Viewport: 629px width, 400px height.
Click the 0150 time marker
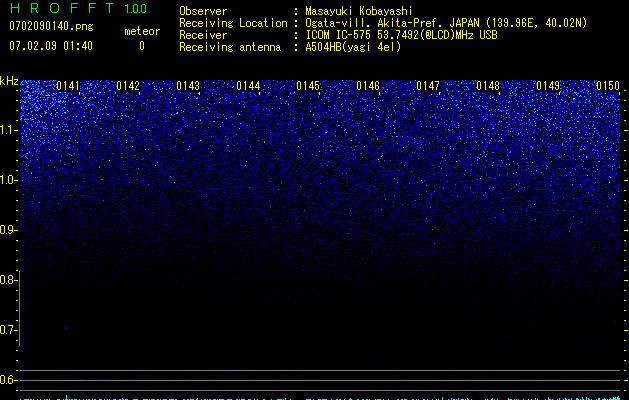coord(608,86)
